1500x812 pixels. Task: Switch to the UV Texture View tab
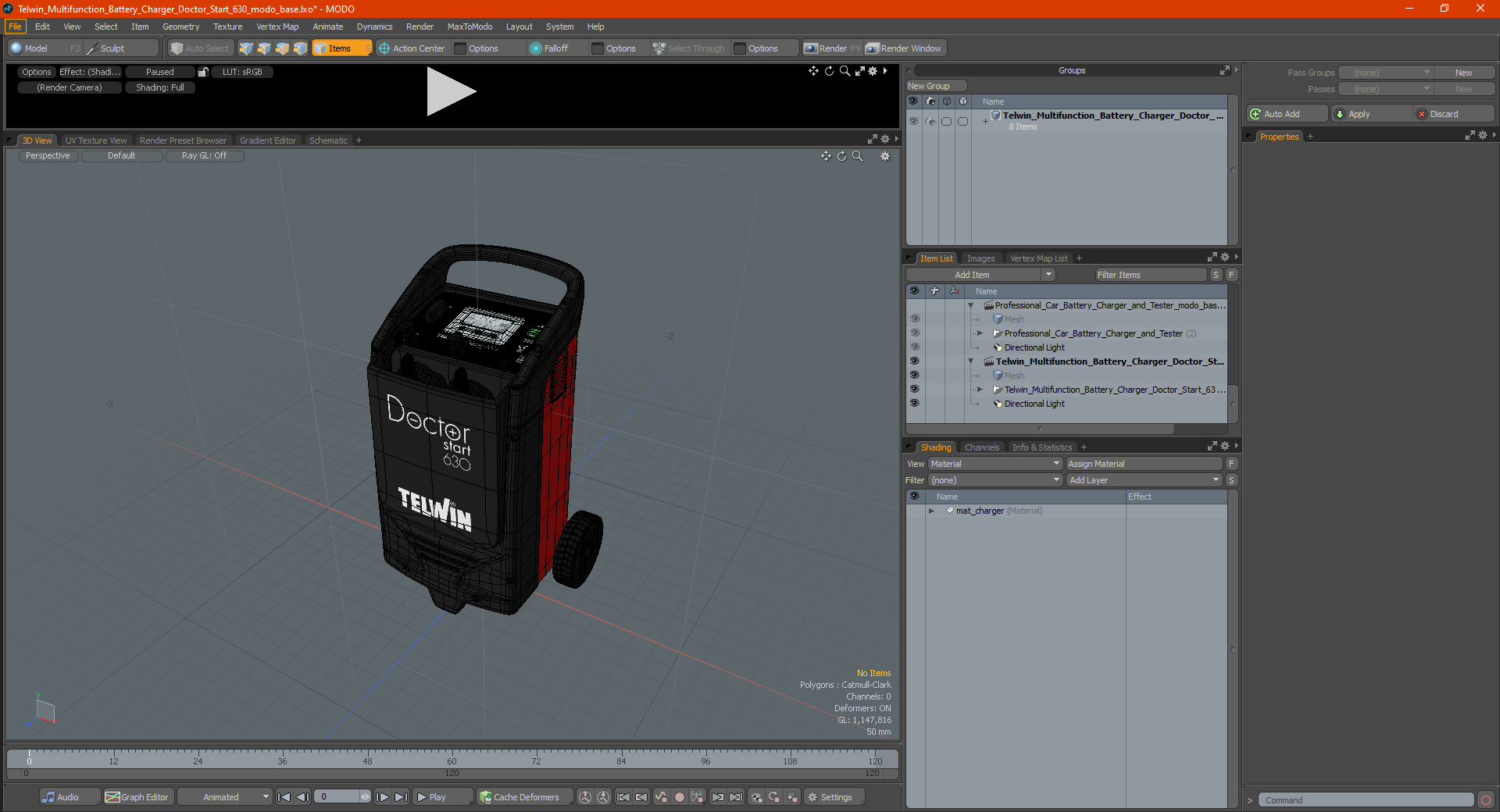click(x=96, y=141)
